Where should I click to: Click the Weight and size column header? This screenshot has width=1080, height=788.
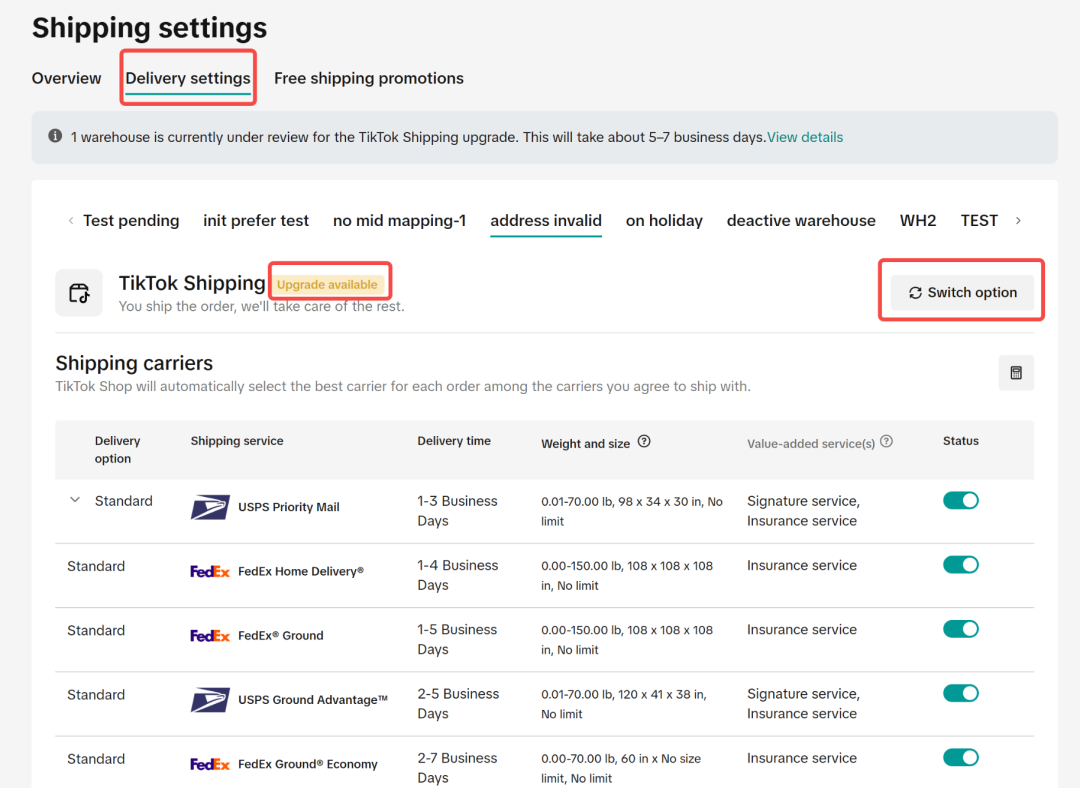(x=585, y=444)
